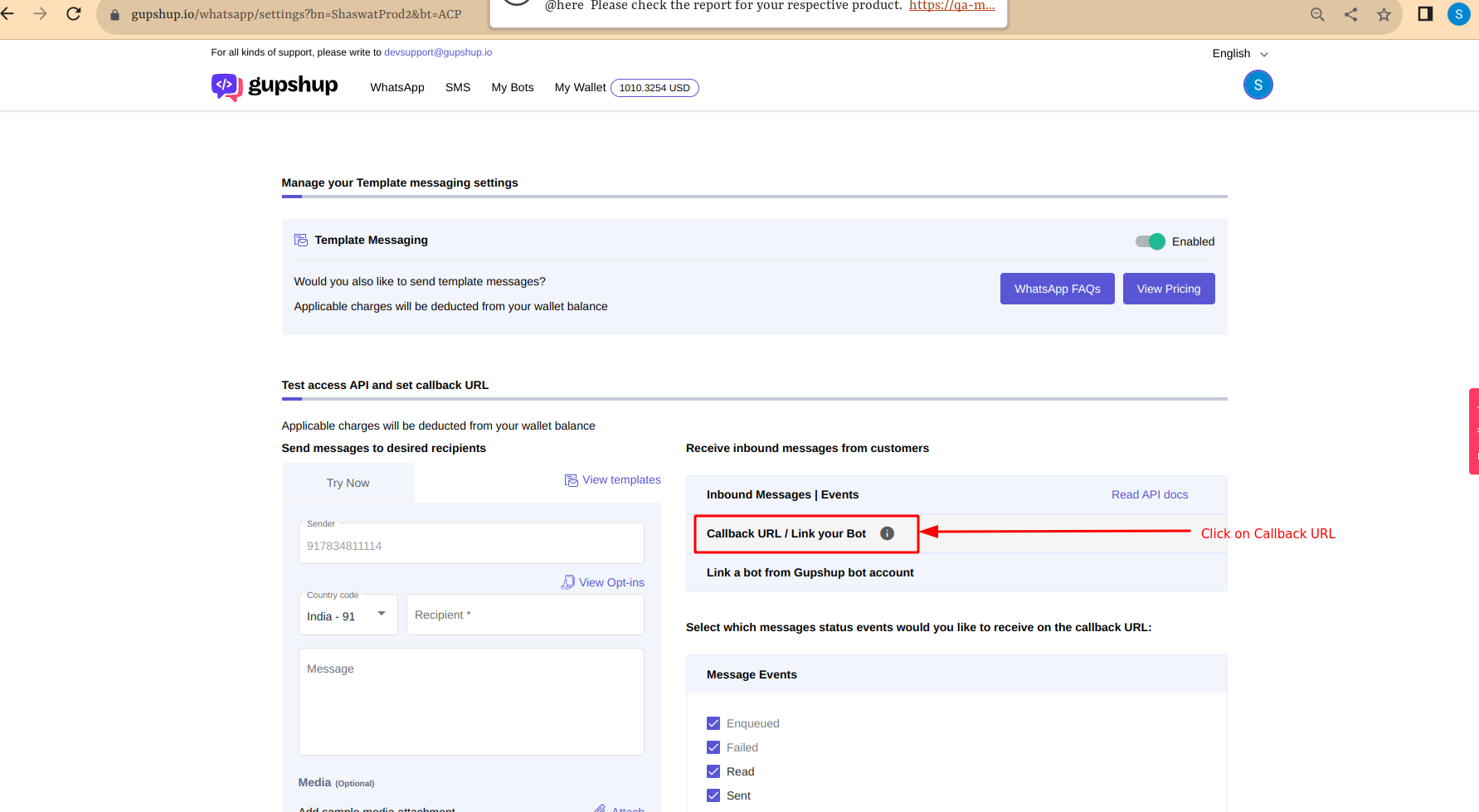Open the Gupshup user account avatar
1479x812 pixels.
pos(1258,85)
